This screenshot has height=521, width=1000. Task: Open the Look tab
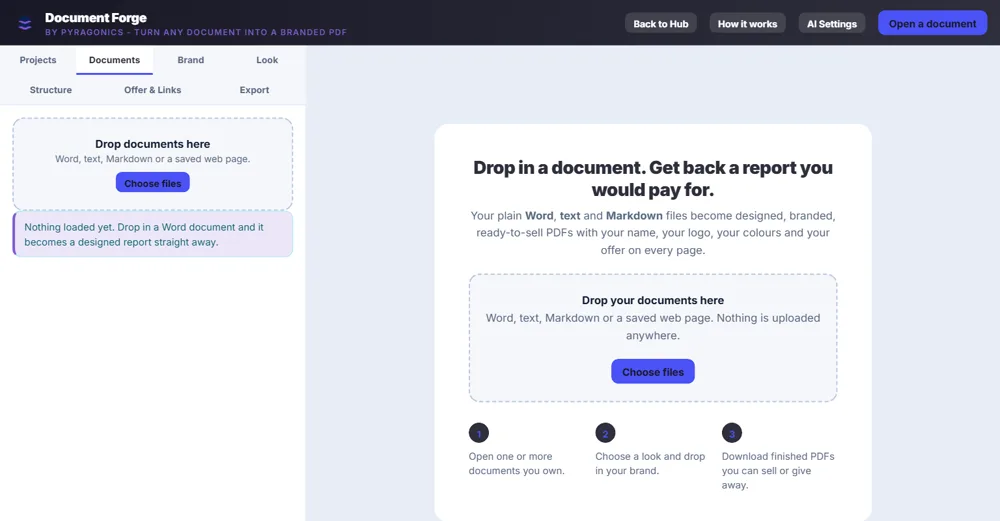(x=267, y=60)
